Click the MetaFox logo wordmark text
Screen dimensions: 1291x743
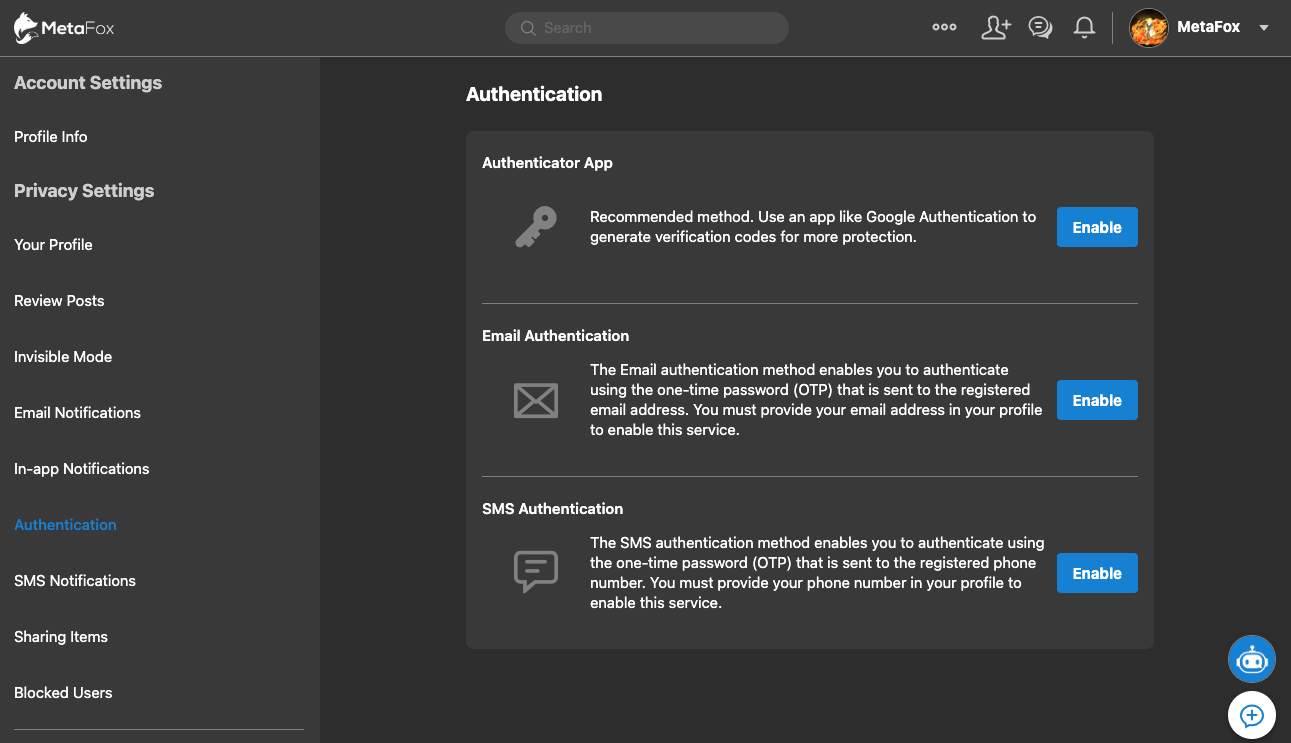coord(78,28)
